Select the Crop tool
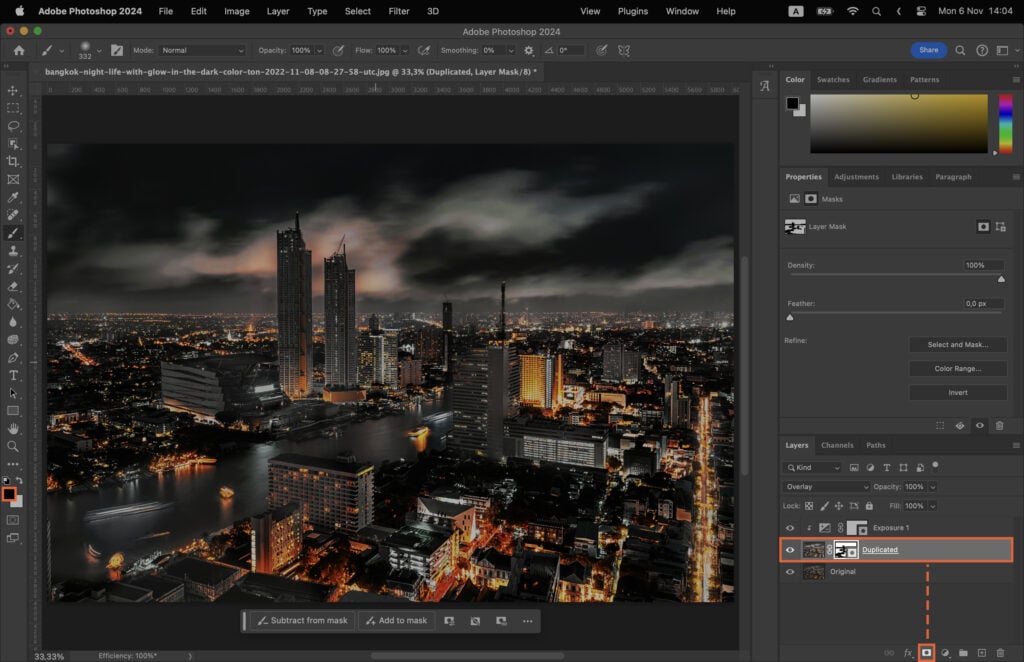Image resolution: width=1024 pixels, height=662 pixels. pos(13,161)
